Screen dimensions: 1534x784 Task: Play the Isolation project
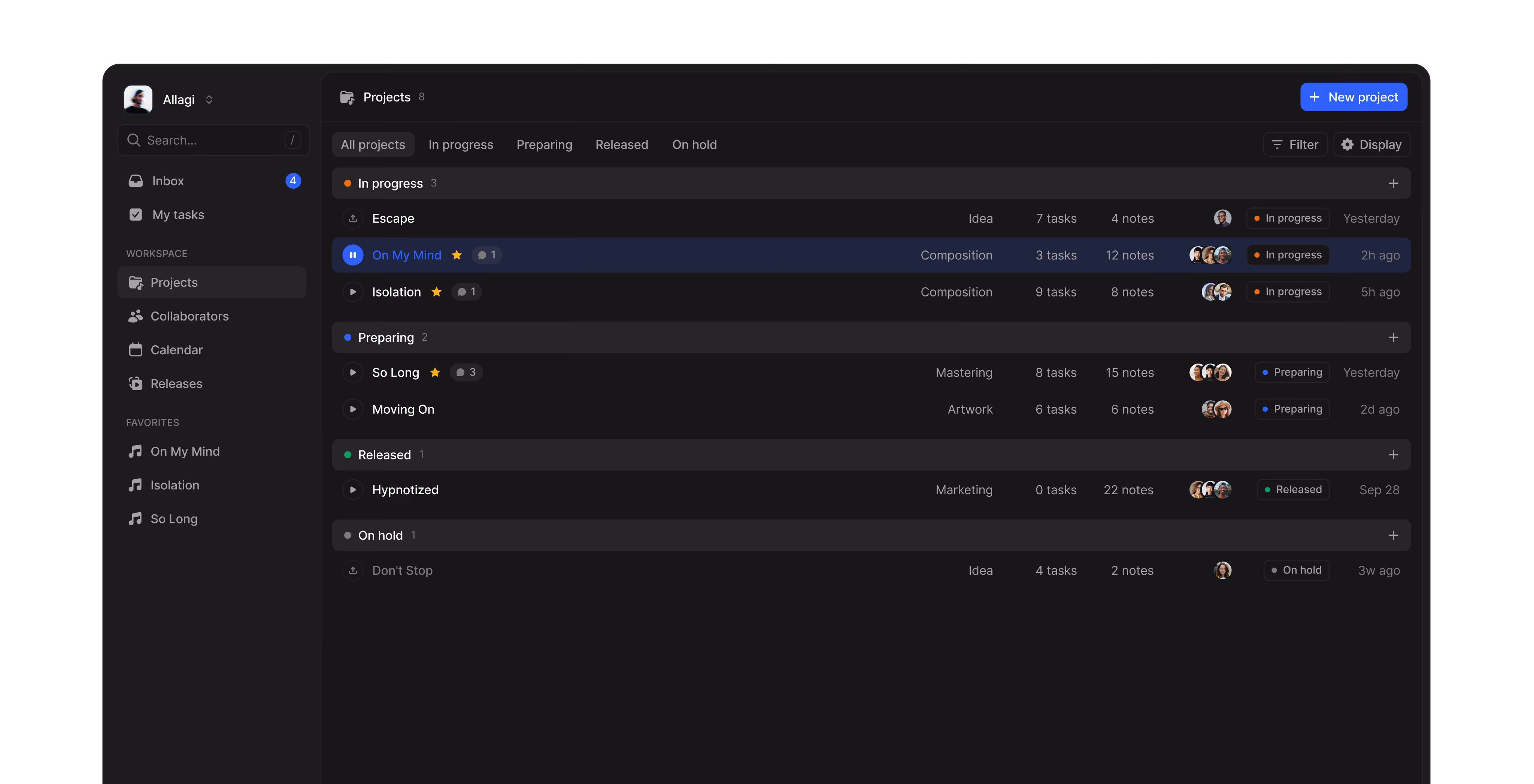pos(352,292)
